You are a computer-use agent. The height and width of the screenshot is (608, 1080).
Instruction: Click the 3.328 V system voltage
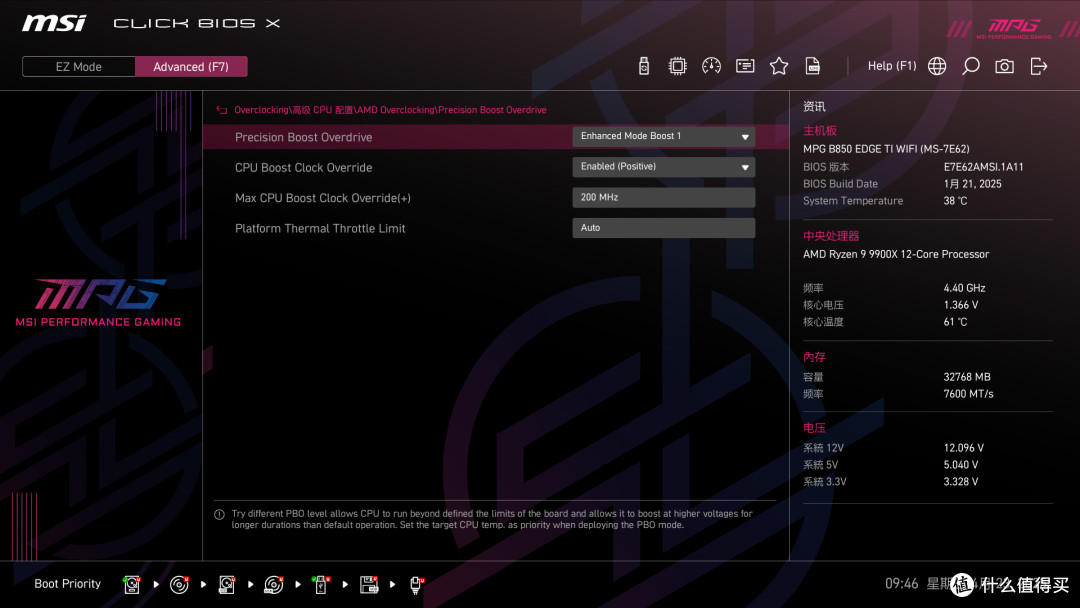coord(960,481)
